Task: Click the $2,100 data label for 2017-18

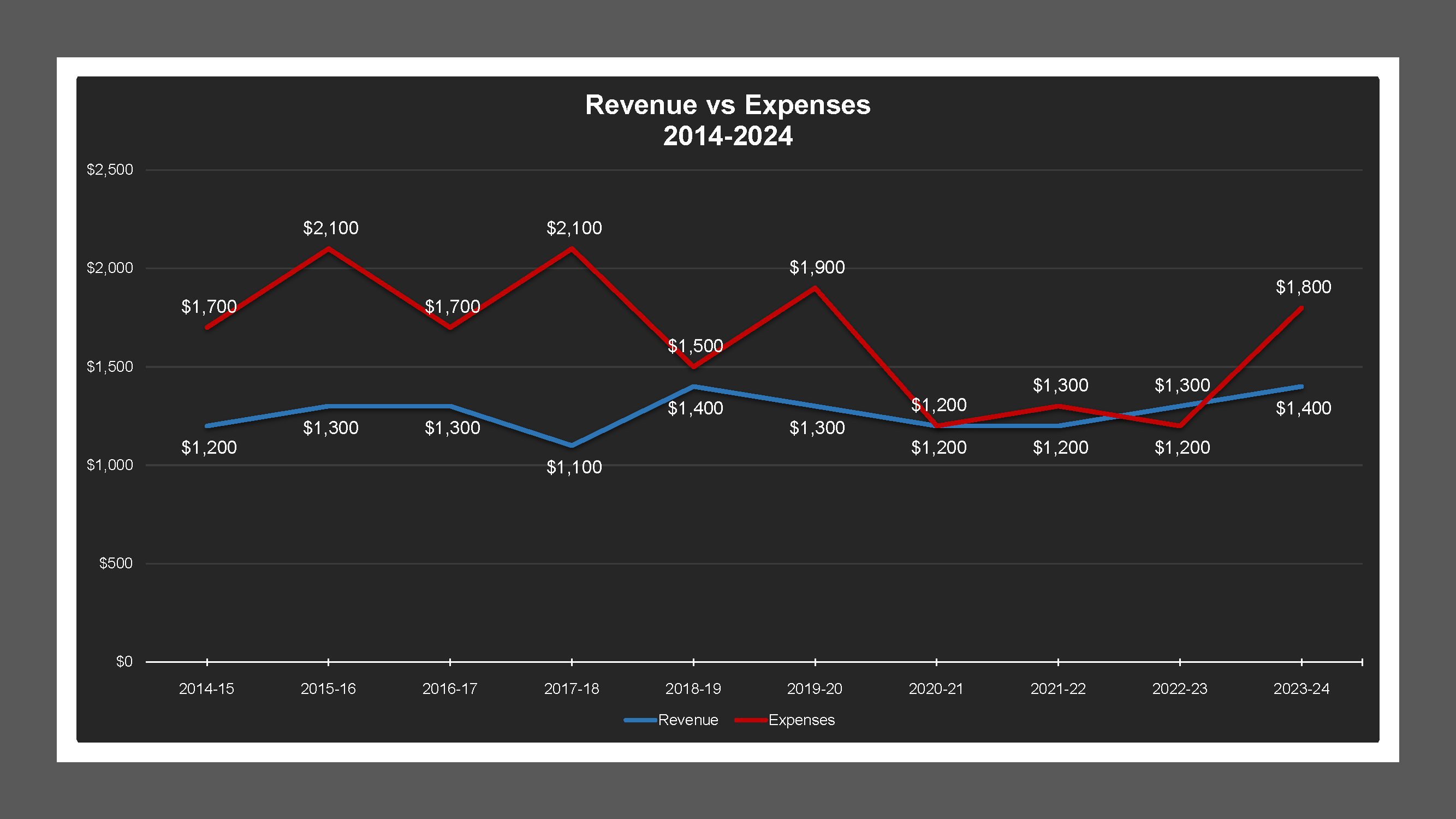Action: point(574,228)
